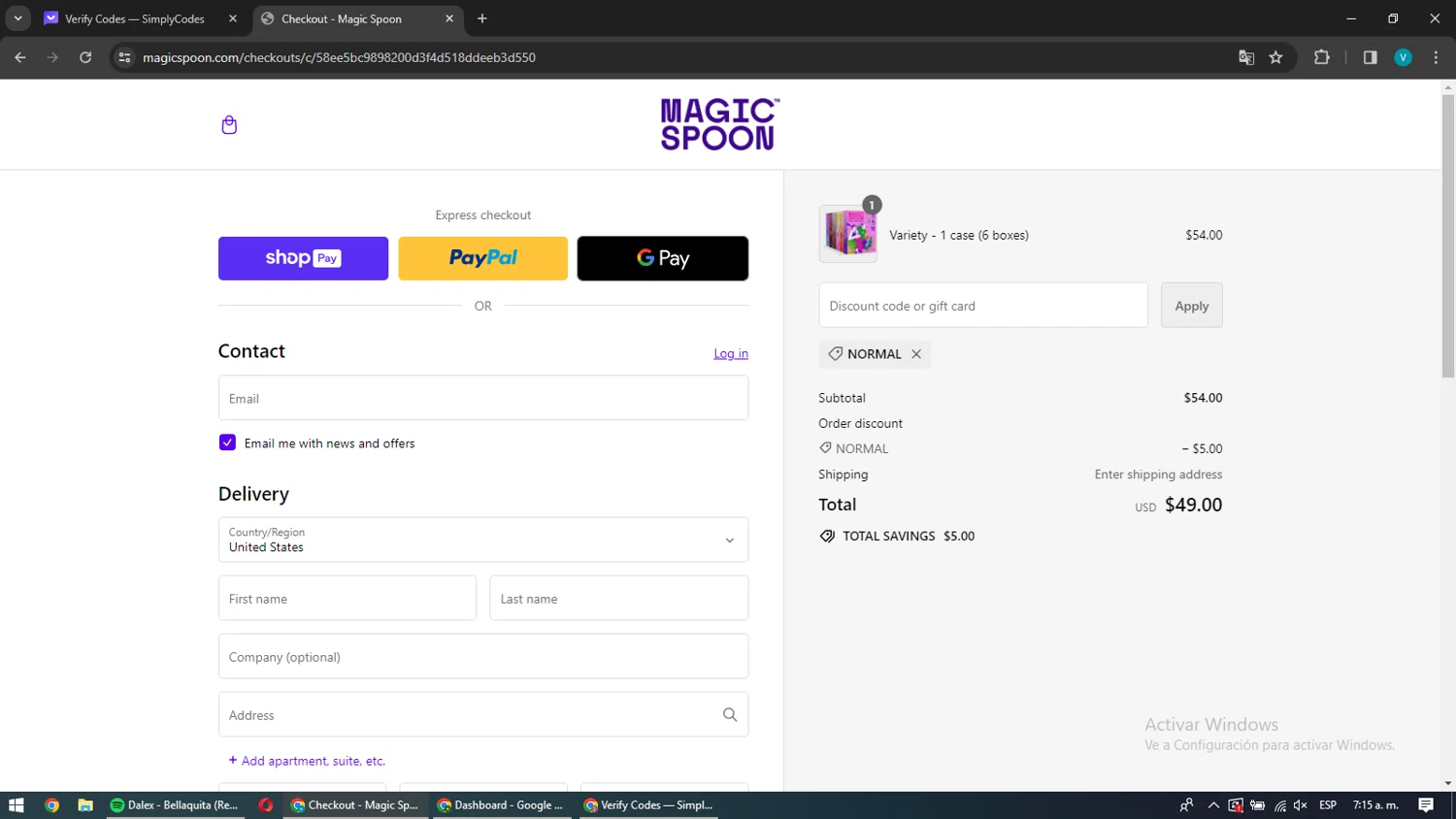This screenshot has width=1456, height=819.
Task: Click the NORMAL discount tag icon
Action: (x=835, y=354)
